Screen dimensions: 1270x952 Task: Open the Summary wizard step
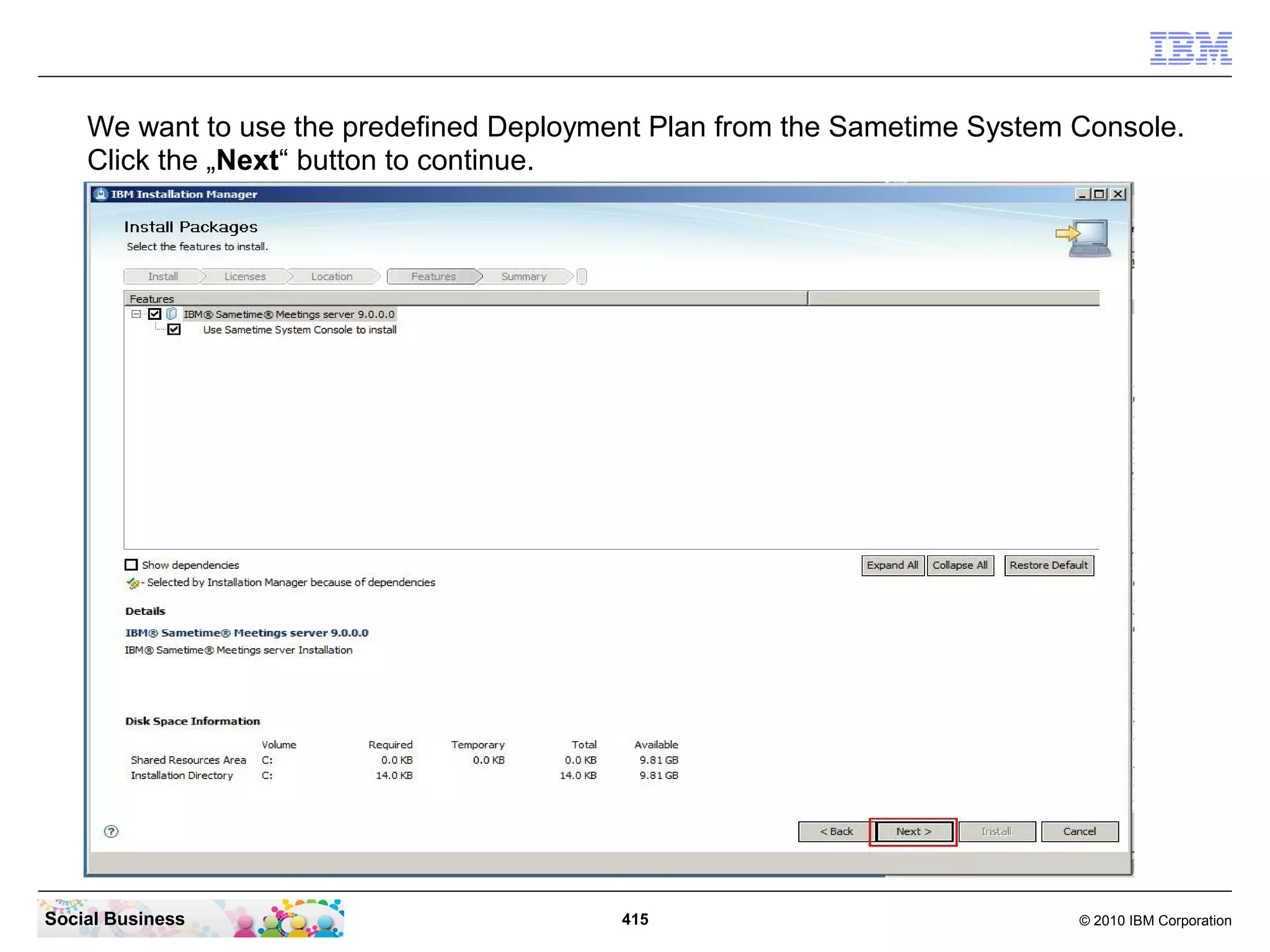524,276
